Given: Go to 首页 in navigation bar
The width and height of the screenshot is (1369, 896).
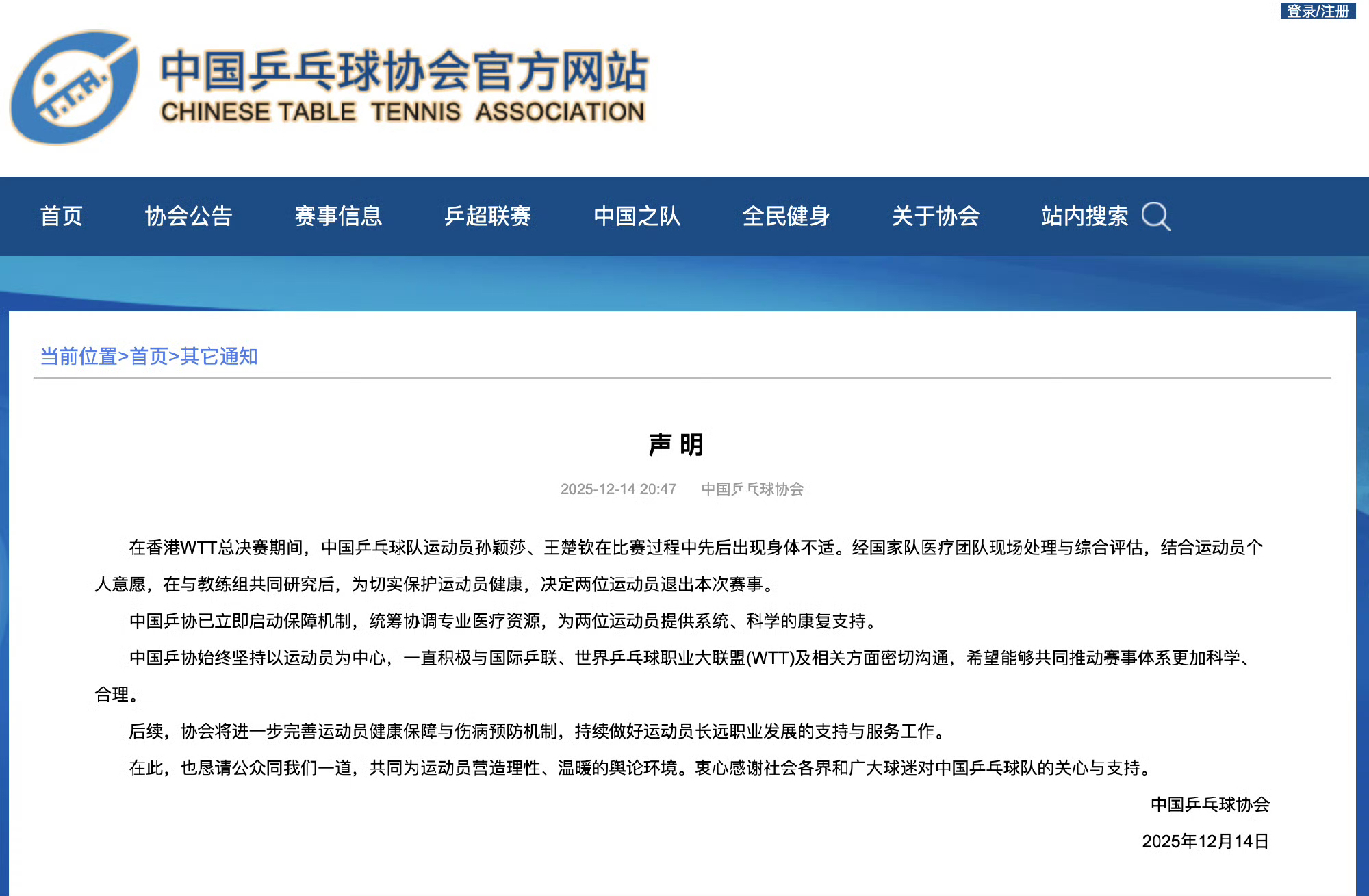Looking at the screenshot, I should click(x=61, y=216).
